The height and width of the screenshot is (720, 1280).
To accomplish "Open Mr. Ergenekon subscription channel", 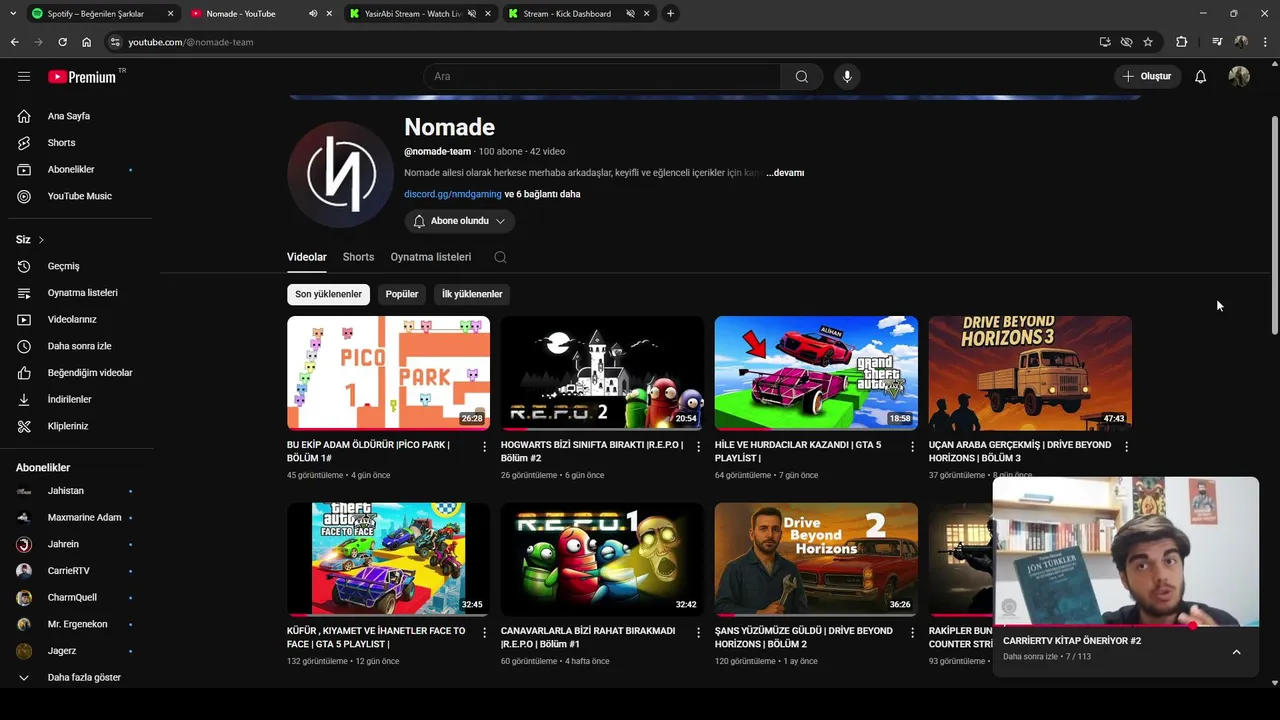I will click(76, 624).
